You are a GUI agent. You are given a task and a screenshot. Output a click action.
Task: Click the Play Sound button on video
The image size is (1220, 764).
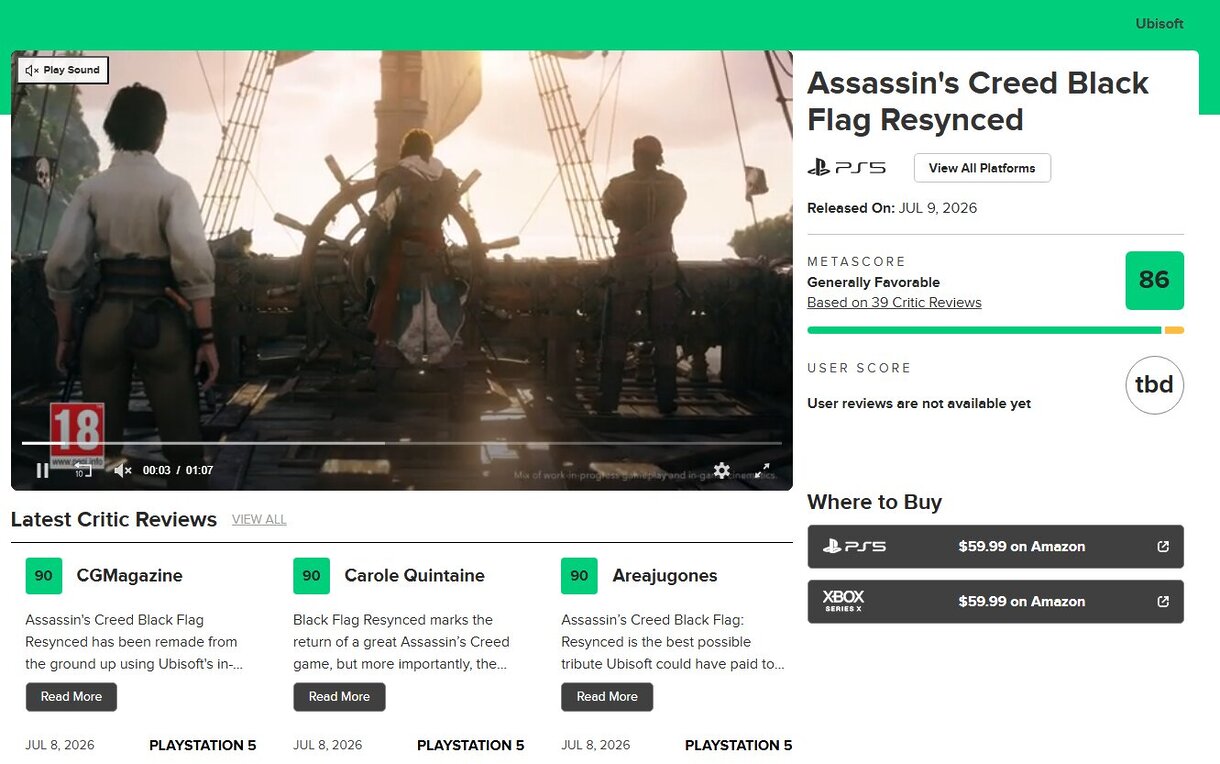click(x=63, y=70)
